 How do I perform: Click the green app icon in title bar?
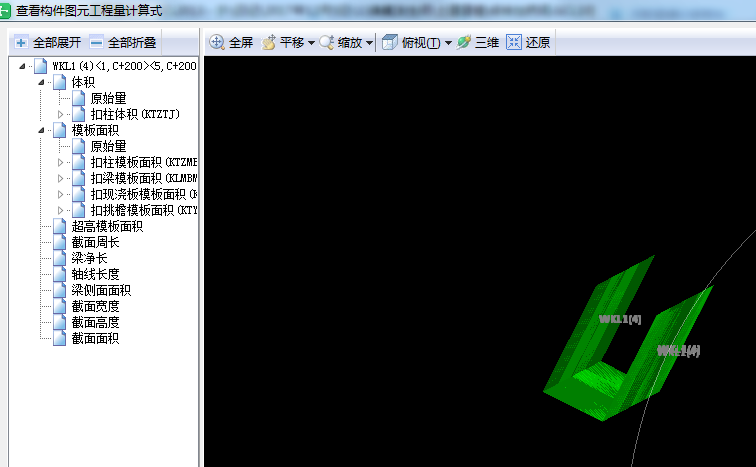click(4, 11)
